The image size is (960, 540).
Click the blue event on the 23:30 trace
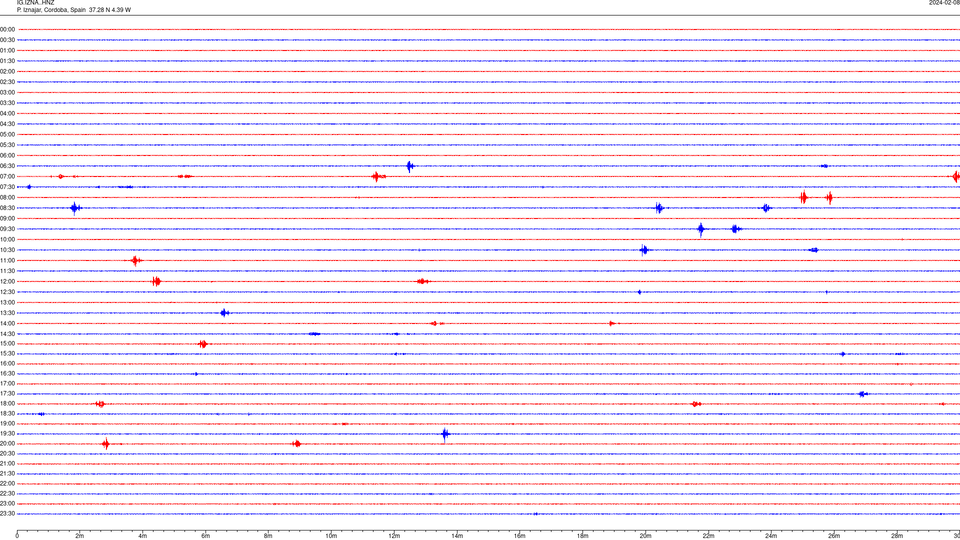click(536, 514)
